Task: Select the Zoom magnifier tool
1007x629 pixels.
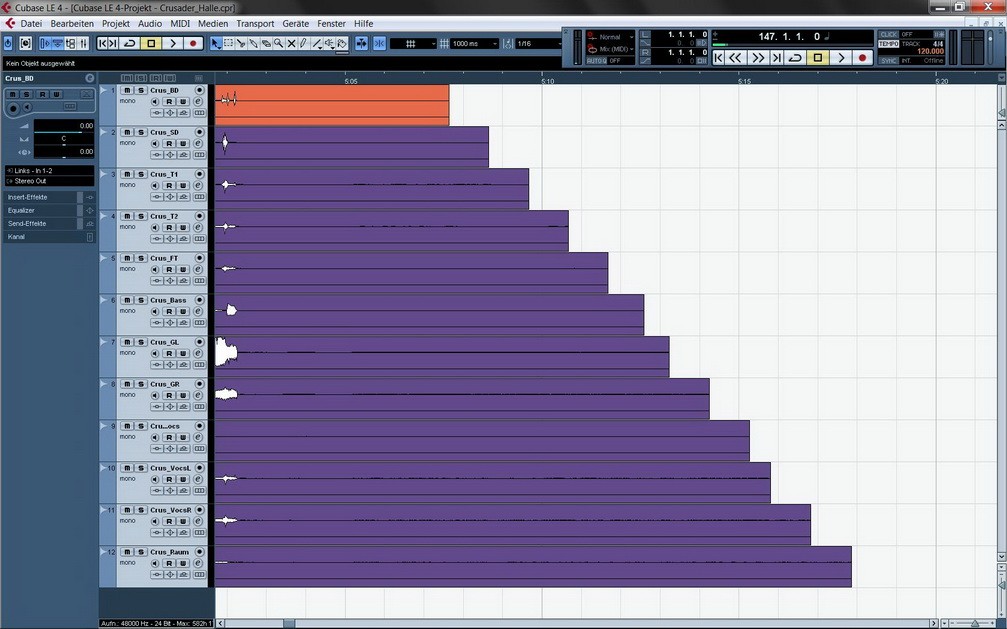Action: pyautogui.click(x=279, y=44)
